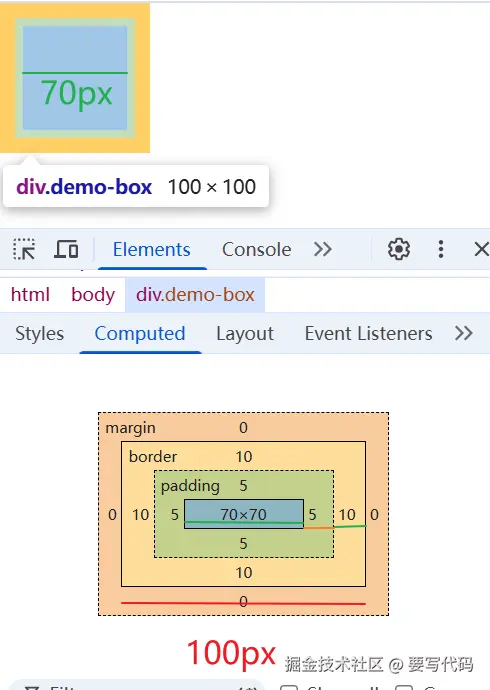Close the DevTools panel

tap(482, 249)
